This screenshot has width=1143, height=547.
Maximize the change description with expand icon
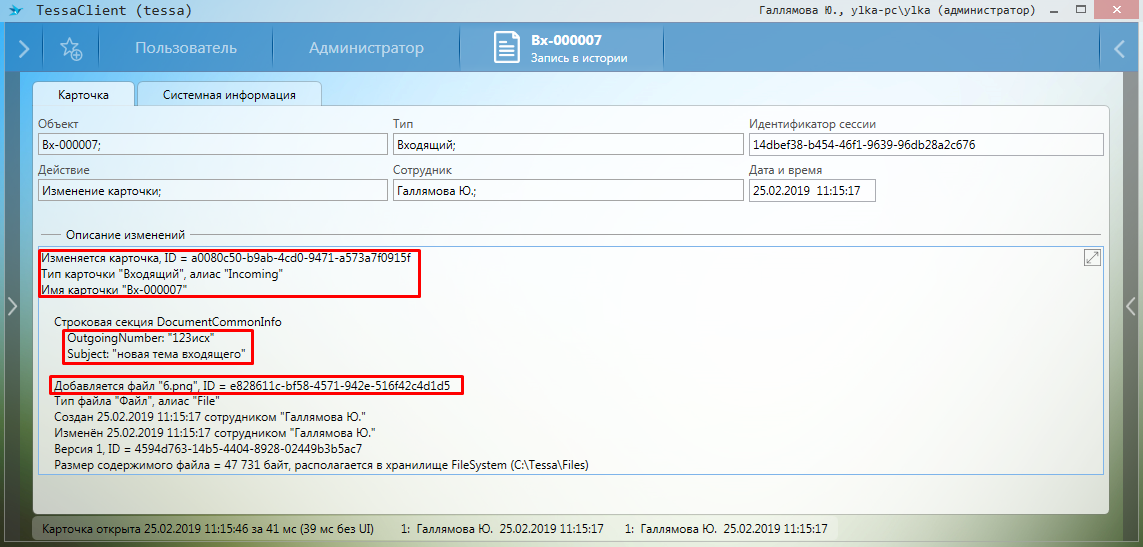[x=1092, y=258]
